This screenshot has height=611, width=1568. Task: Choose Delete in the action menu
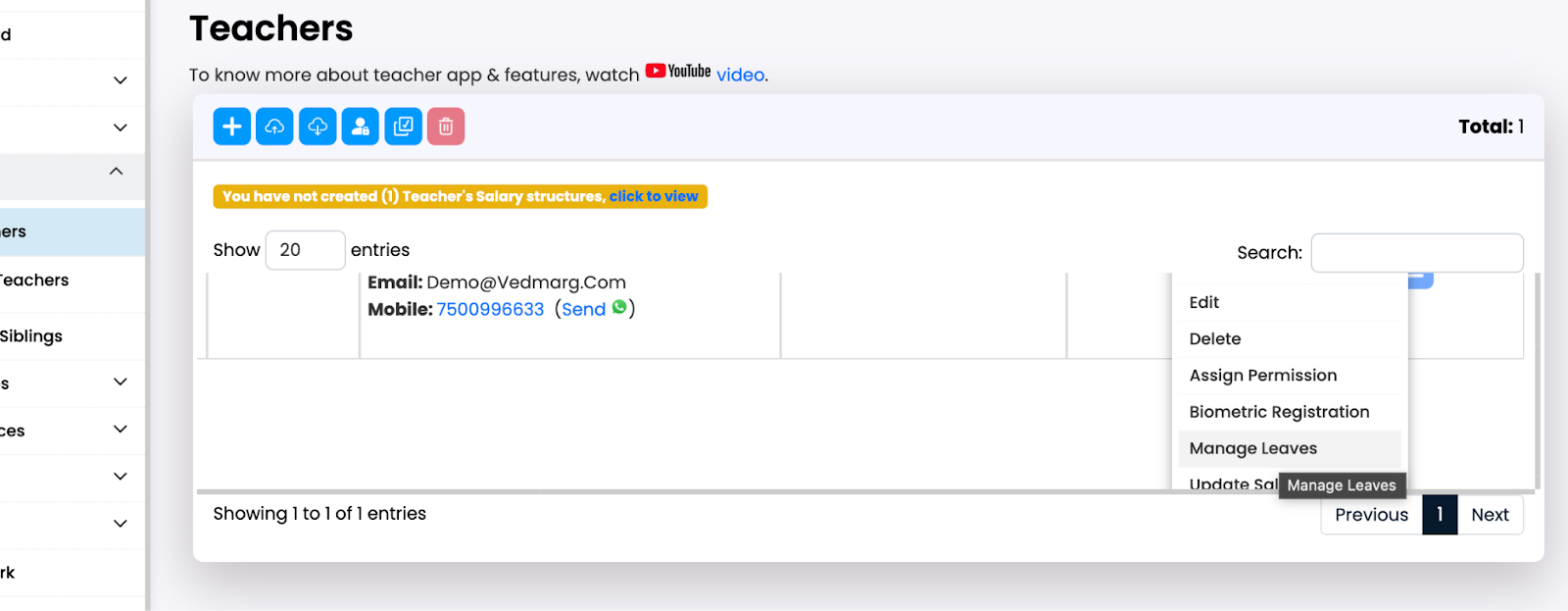pos(1215,338)
